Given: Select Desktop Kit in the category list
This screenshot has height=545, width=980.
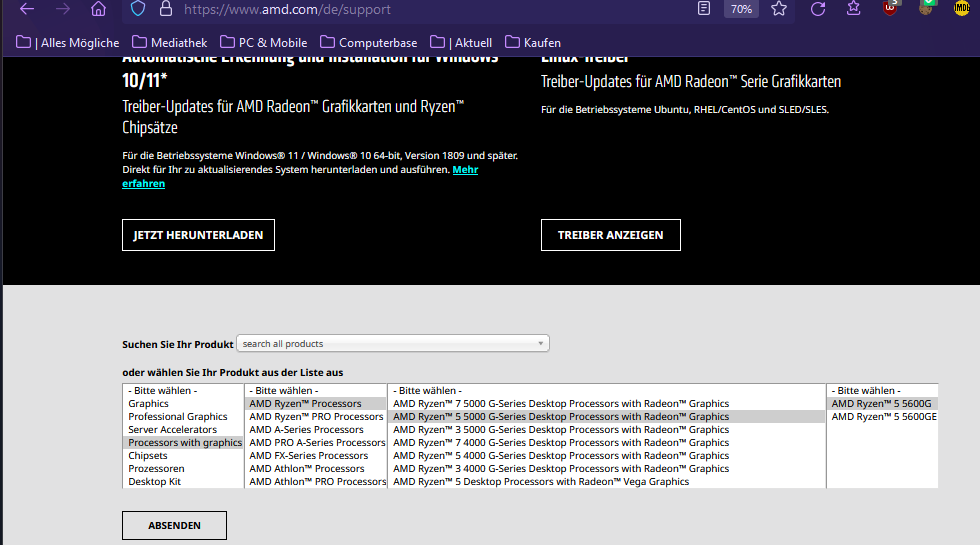Looking at the screenshot, I should point(182,482).
